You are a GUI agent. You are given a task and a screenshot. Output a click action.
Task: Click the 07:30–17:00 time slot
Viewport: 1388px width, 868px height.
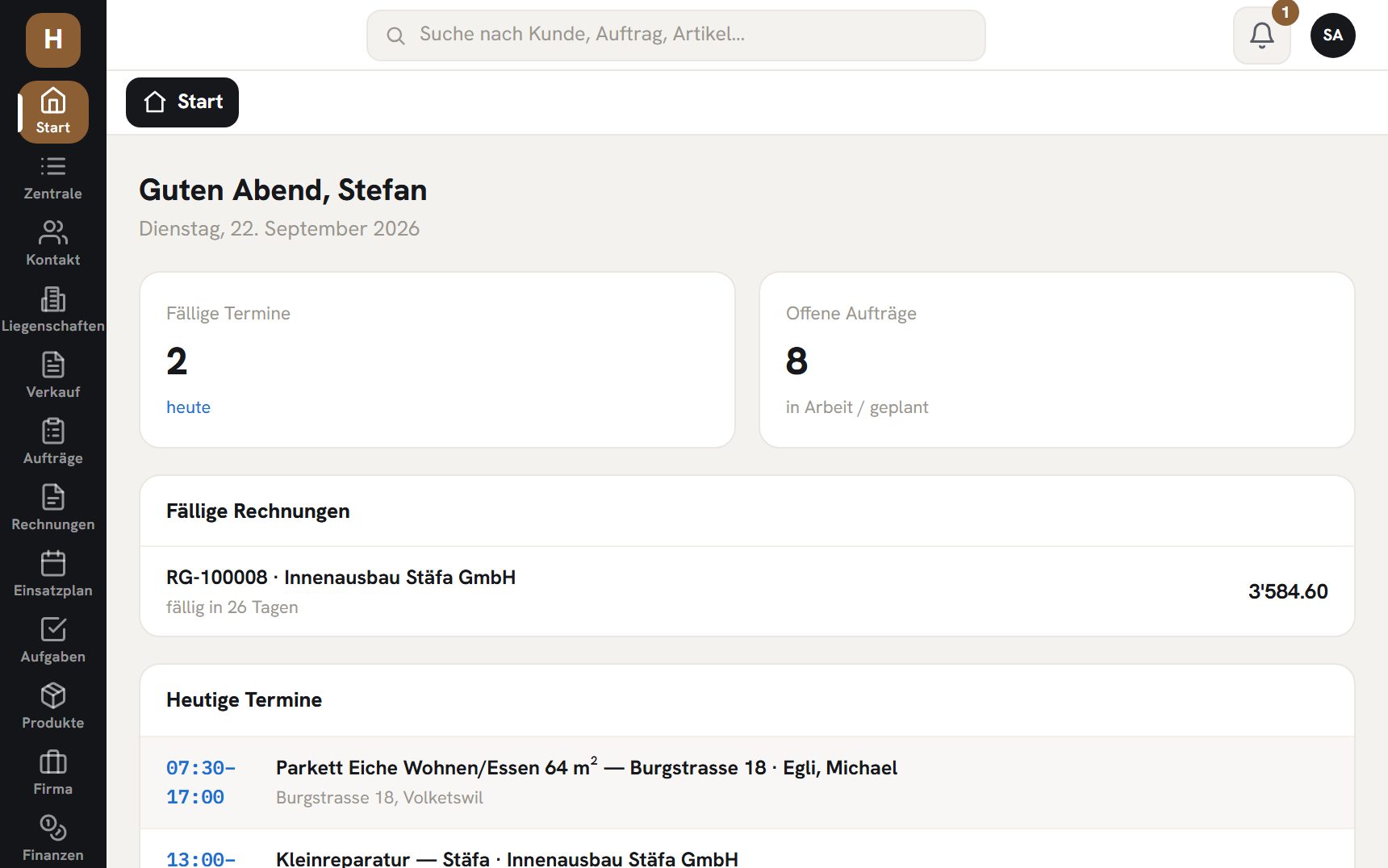201,782
